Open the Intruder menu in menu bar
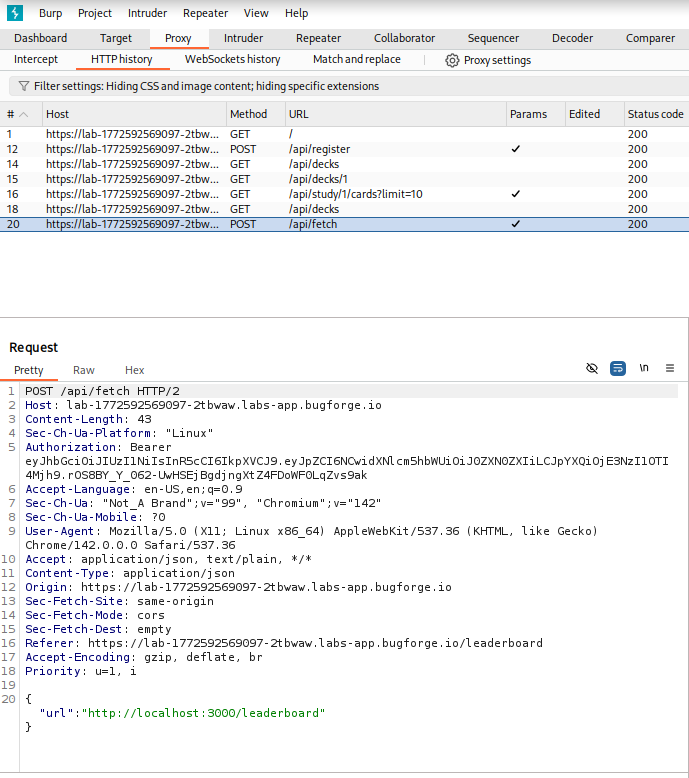The image size is (689, 778). pyautogui.click(x=148, y=13)
